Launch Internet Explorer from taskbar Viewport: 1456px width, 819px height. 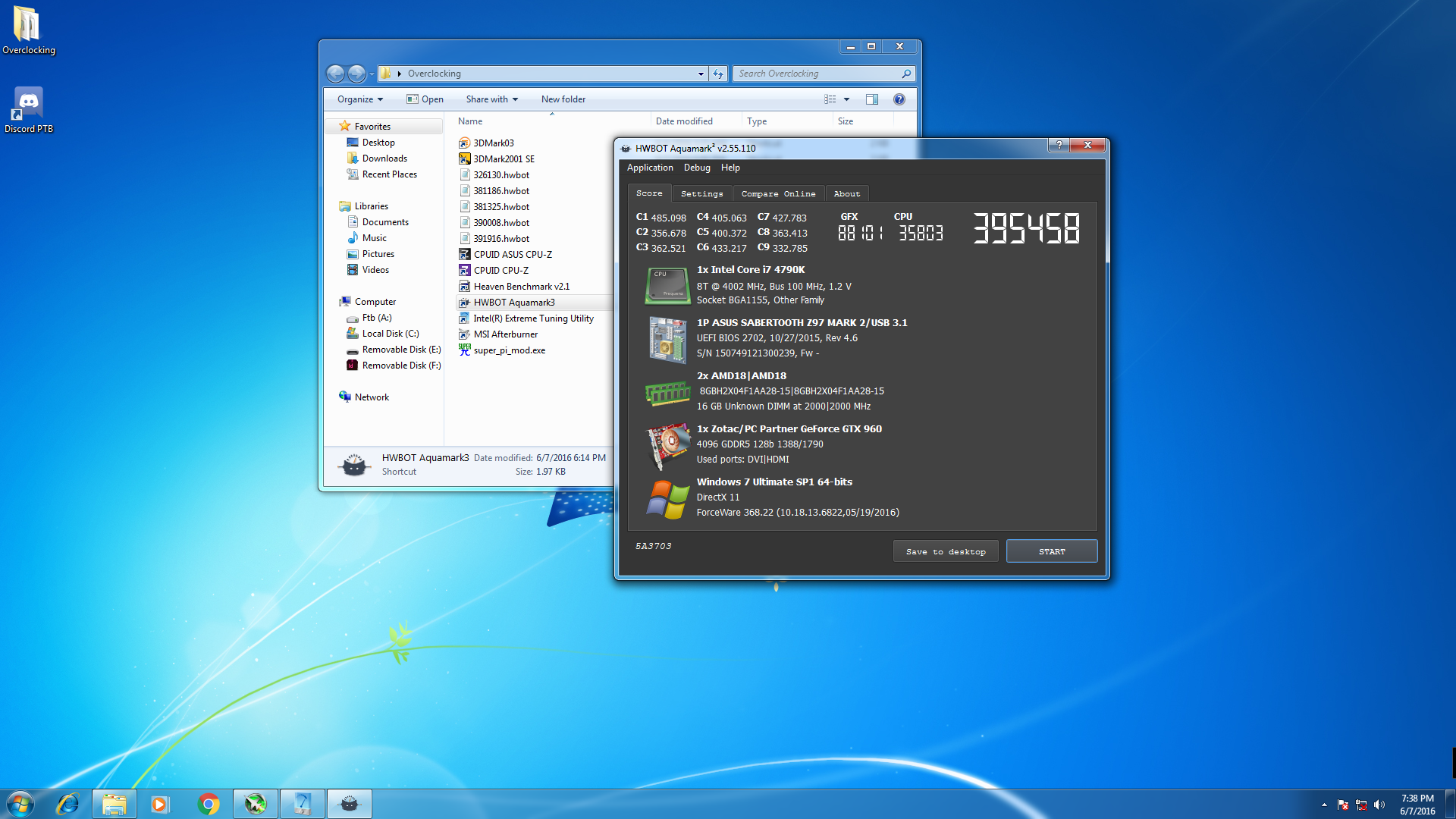[x=67, y=804]
